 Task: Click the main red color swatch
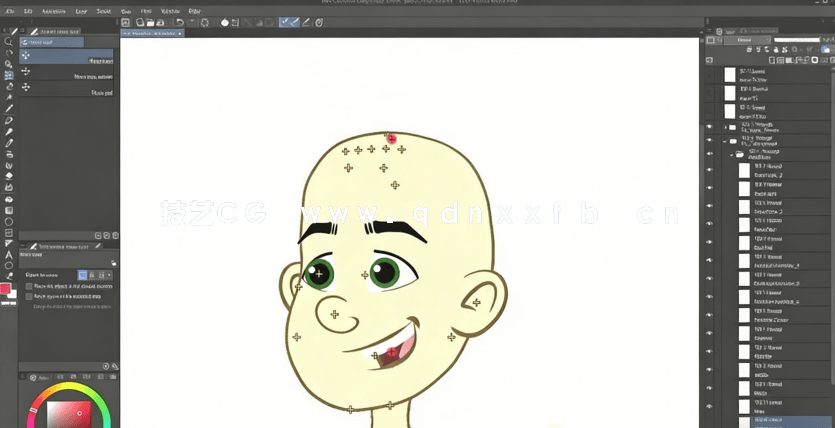[5, 289]
